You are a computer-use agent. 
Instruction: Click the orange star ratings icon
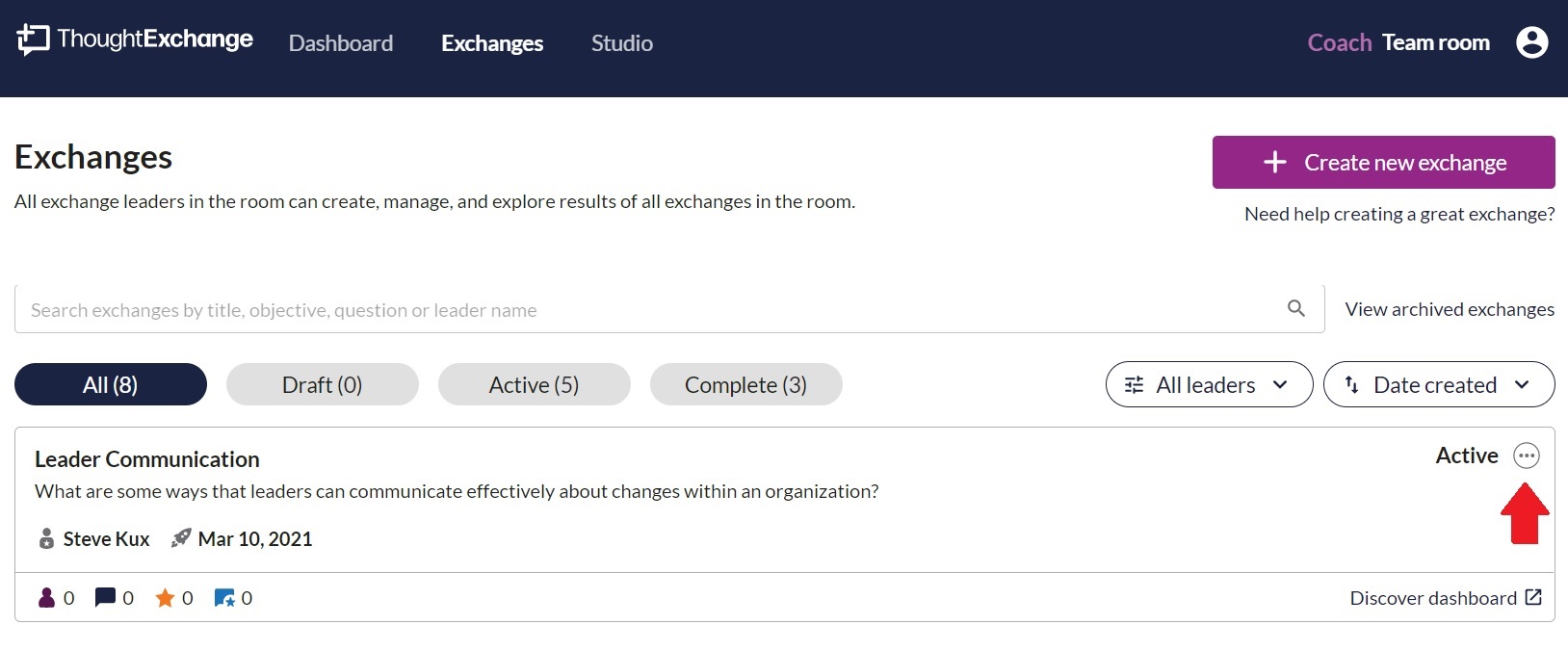tap(165, 598)
